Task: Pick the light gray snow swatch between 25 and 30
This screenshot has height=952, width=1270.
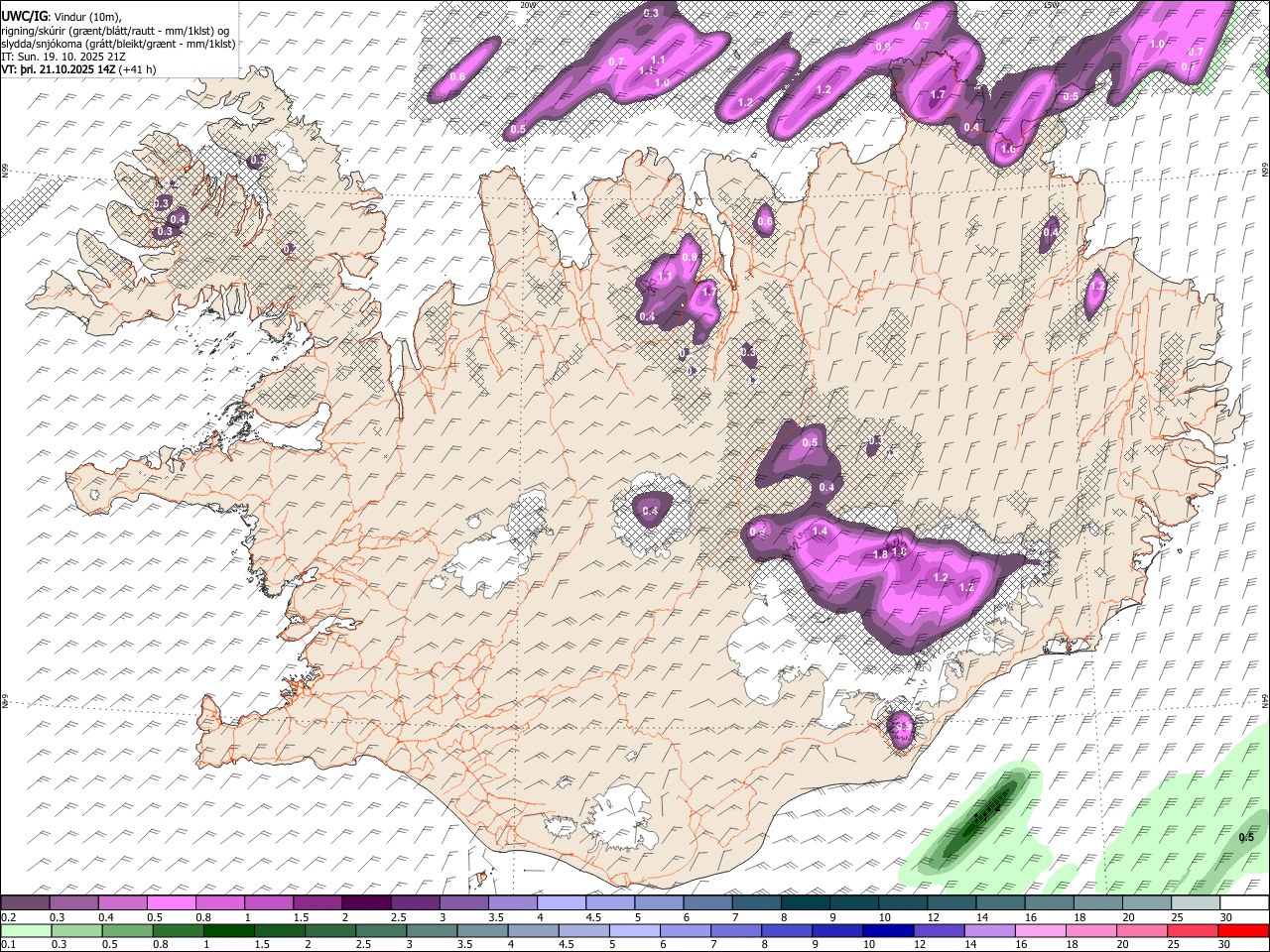Action: pyautogui.click(x=1196, y=902)
